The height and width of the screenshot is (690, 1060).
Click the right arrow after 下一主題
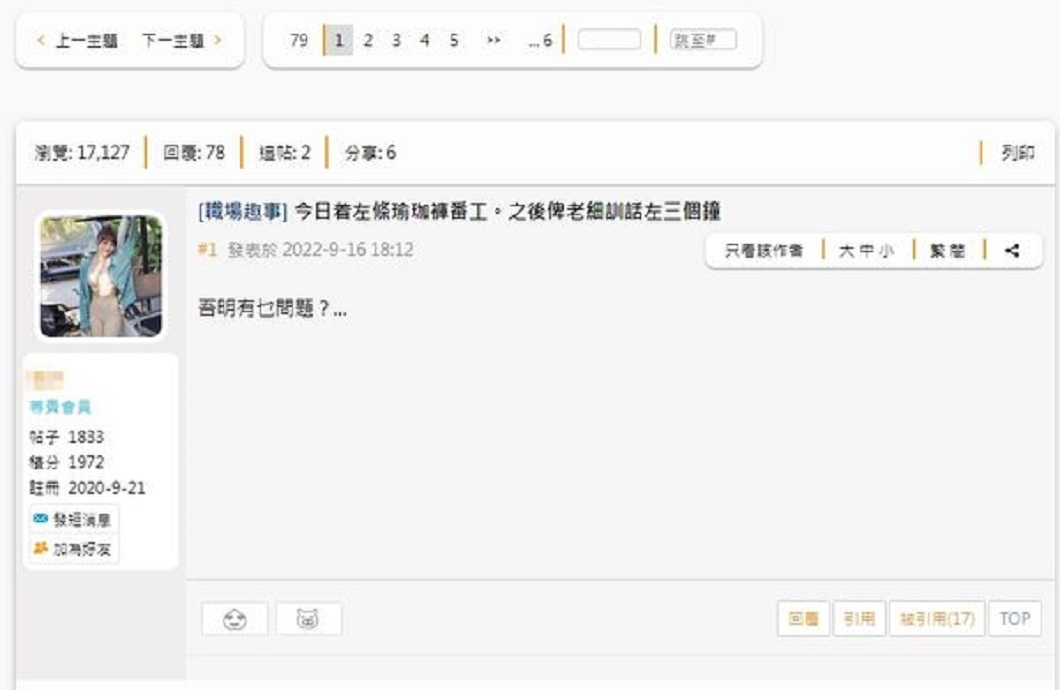tap(218, 41)
